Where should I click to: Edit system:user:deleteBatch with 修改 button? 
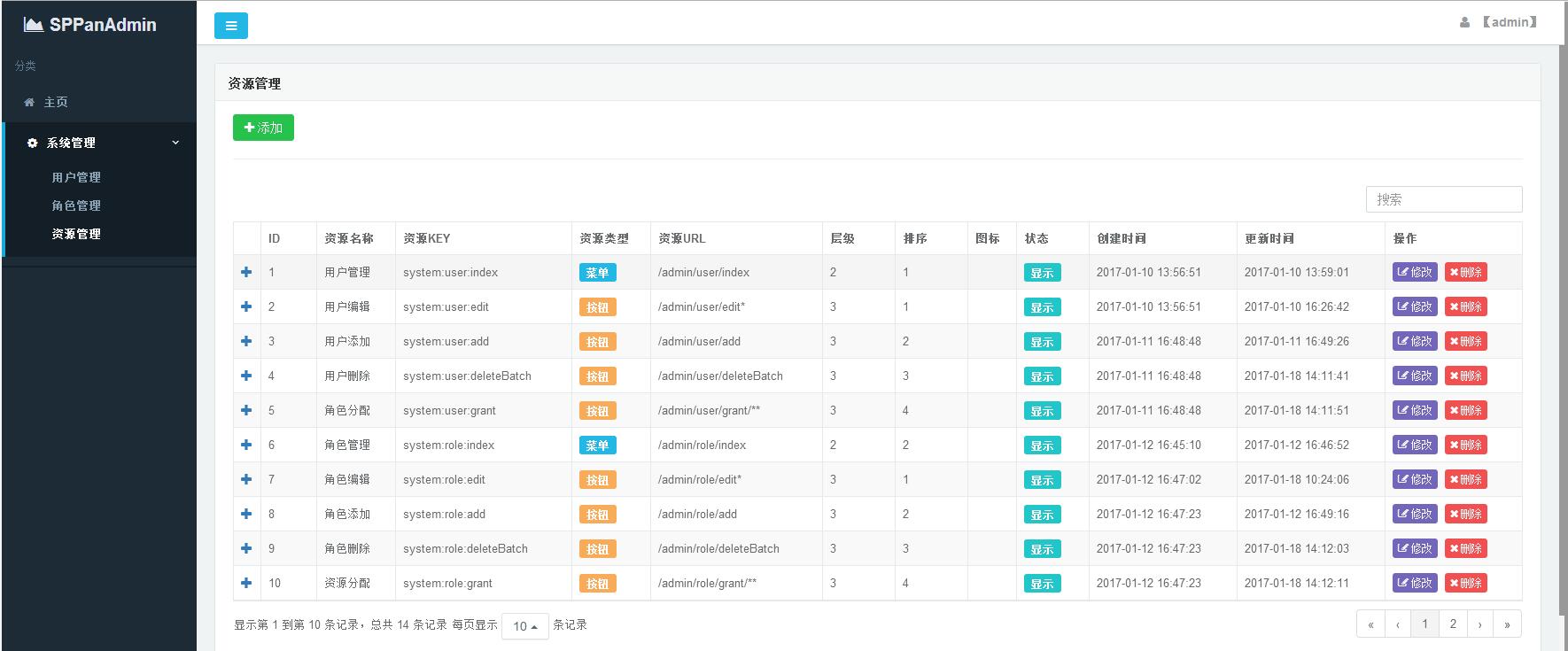click(x=1415, y=376)
